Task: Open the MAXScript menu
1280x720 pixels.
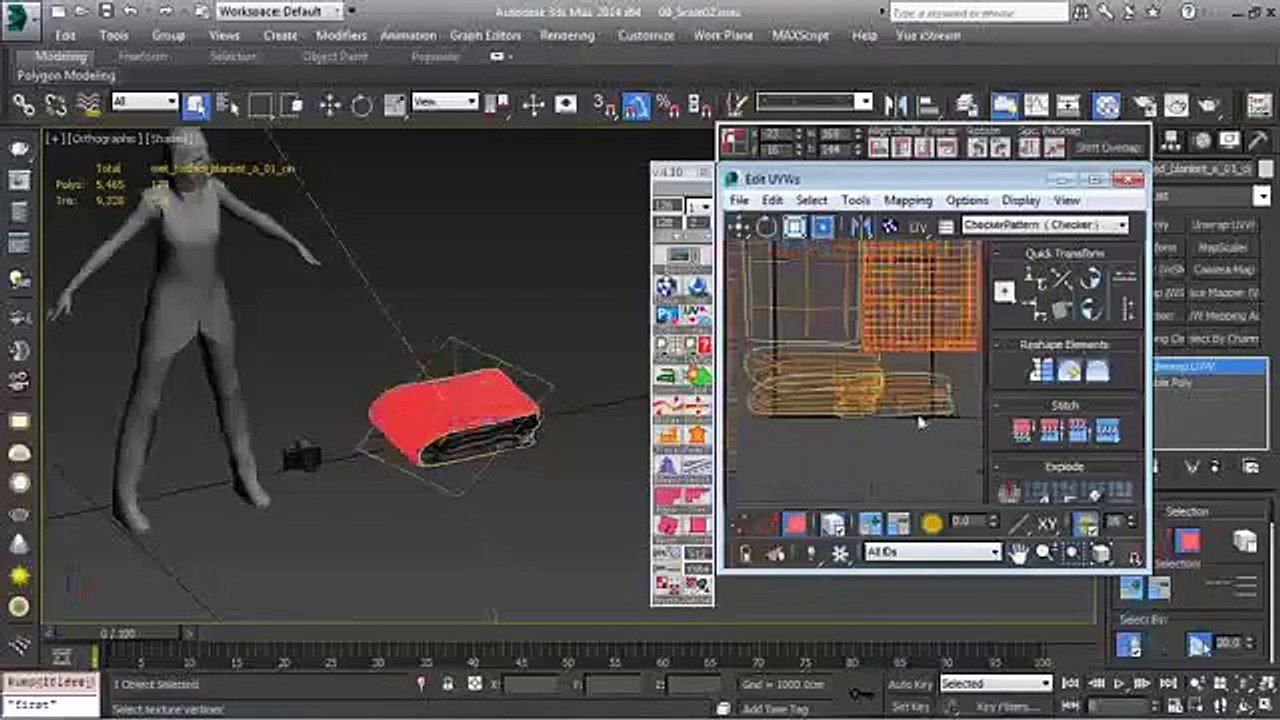Action: 801,35
